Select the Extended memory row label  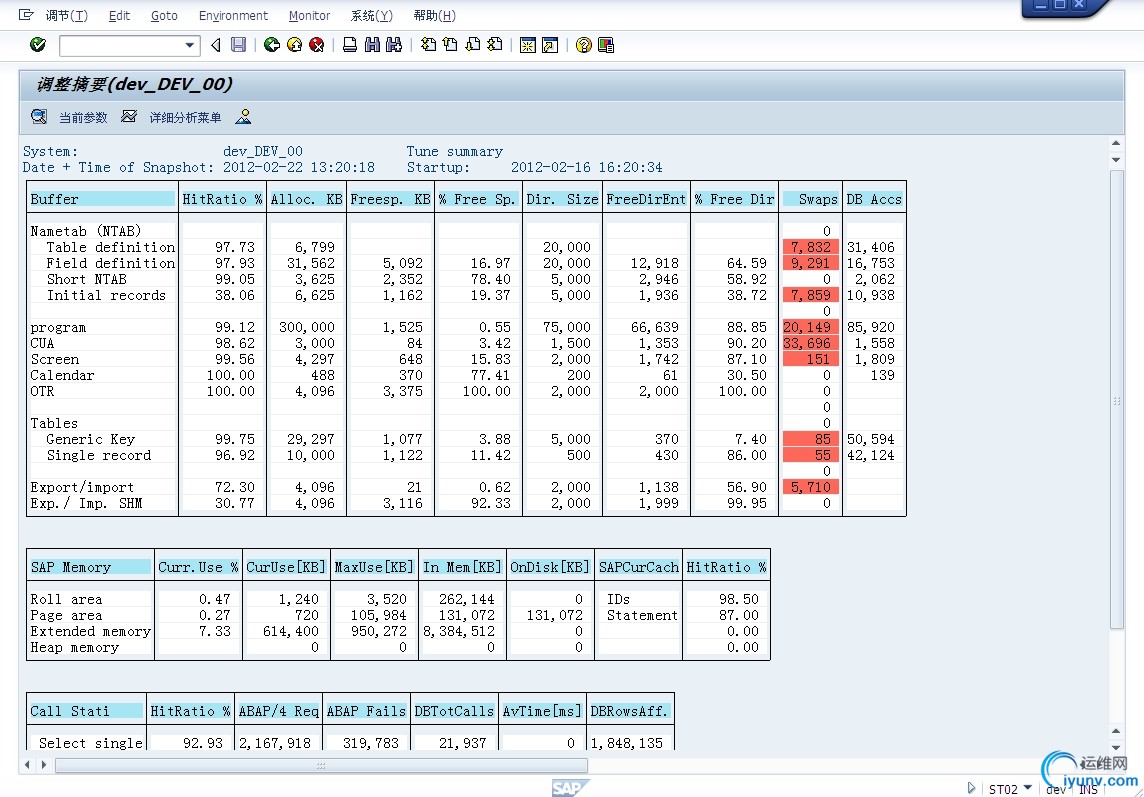90,631
